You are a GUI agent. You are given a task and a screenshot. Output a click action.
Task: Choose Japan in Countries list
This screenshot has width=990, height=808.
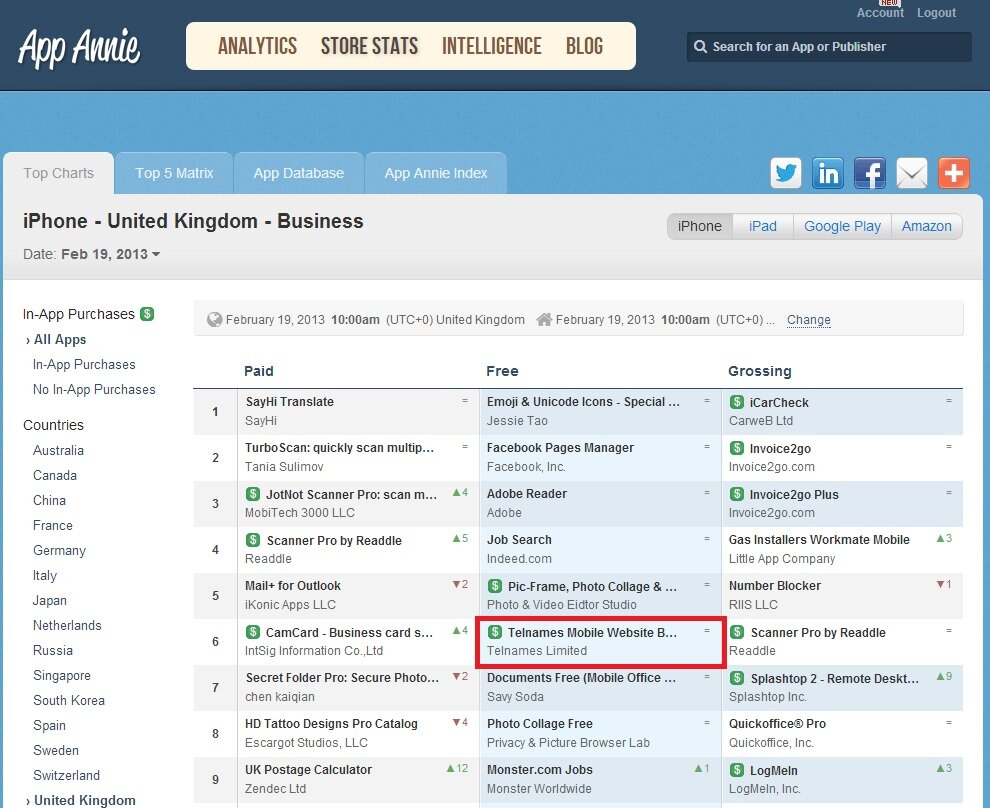tap(50, 600)
